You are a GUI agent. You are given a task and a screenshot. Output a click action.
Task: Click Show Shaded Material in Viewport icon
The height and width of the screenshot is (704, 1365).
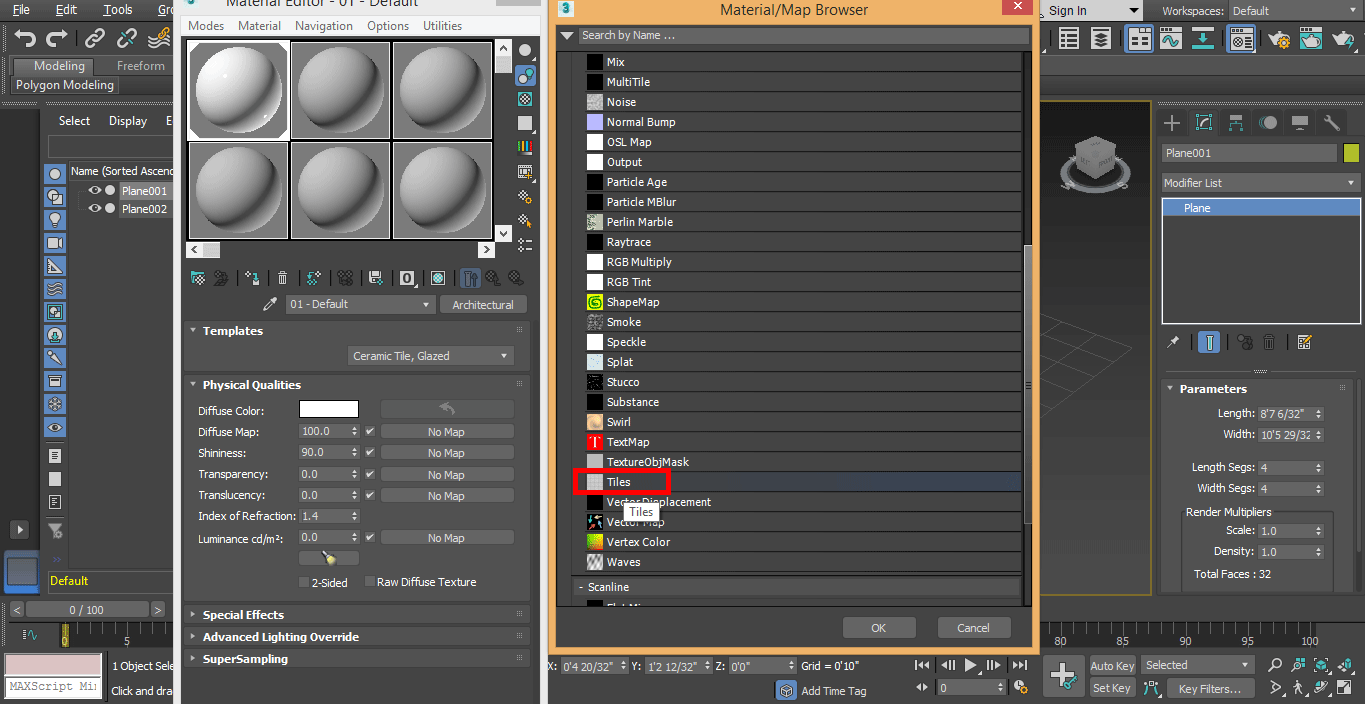tap(438, 278)
